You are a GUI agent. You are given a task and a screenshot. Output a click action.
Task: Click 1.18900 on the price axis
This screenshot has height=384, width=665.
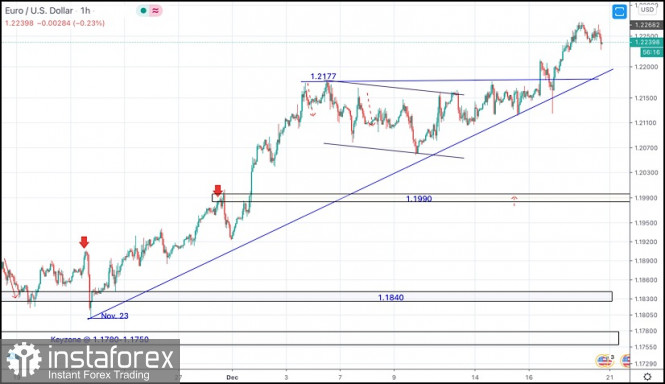tap(646, 261)
